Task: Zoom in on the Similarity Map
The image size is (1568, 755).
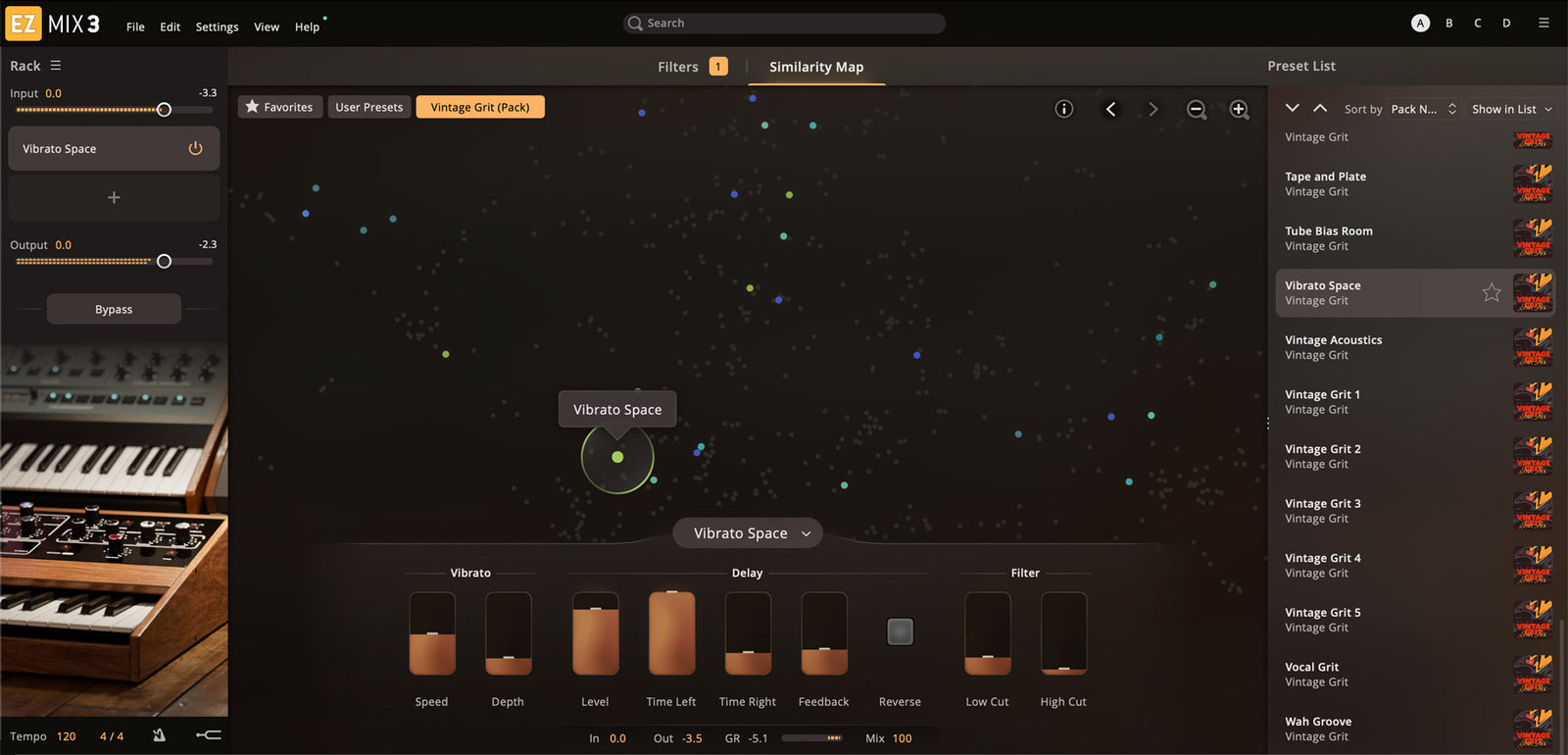Action: [1240, 110]
